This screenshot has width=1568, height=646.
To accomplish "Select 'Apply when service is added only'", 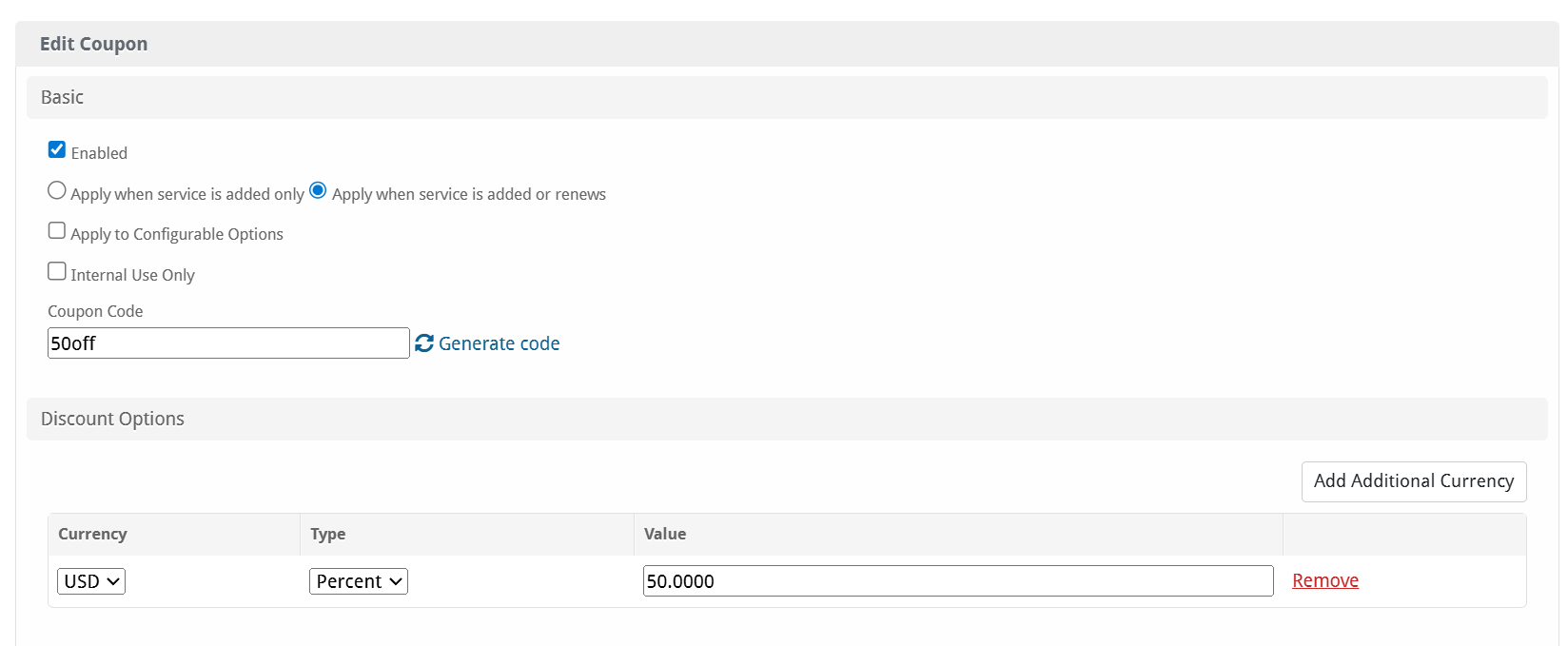I will coord(57,191).
